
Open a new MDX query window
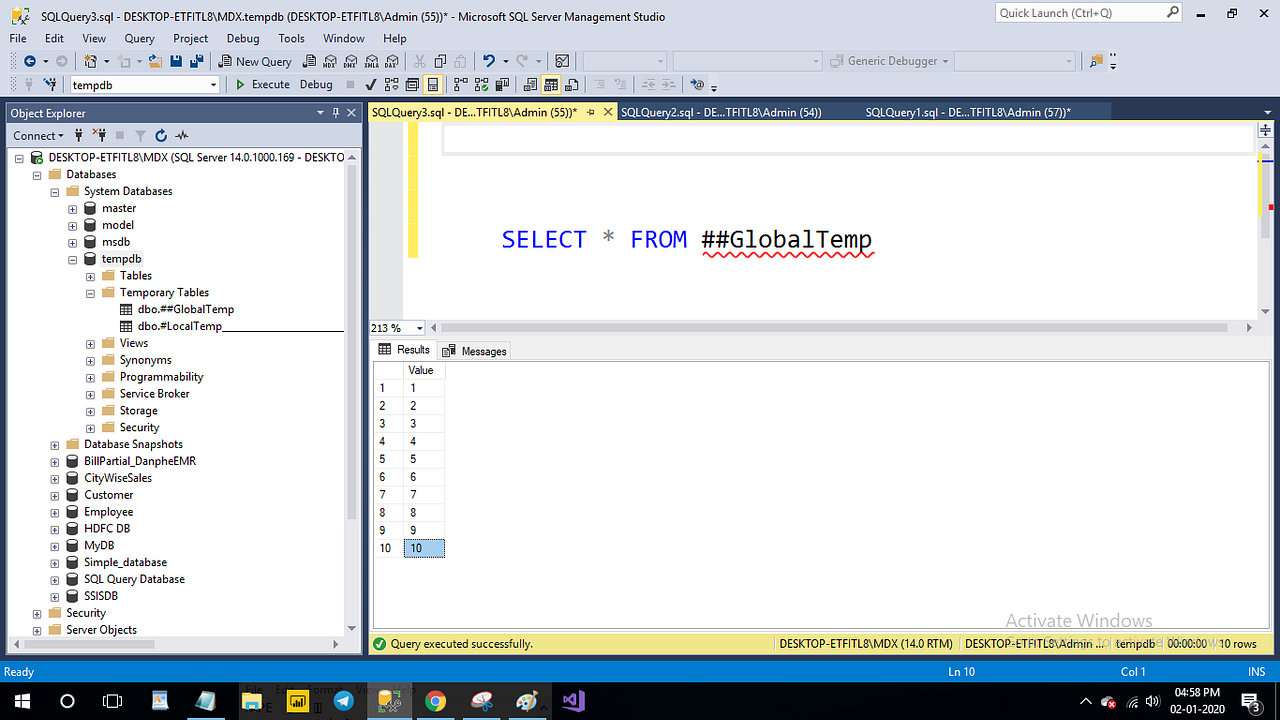(x=330, y=61)
